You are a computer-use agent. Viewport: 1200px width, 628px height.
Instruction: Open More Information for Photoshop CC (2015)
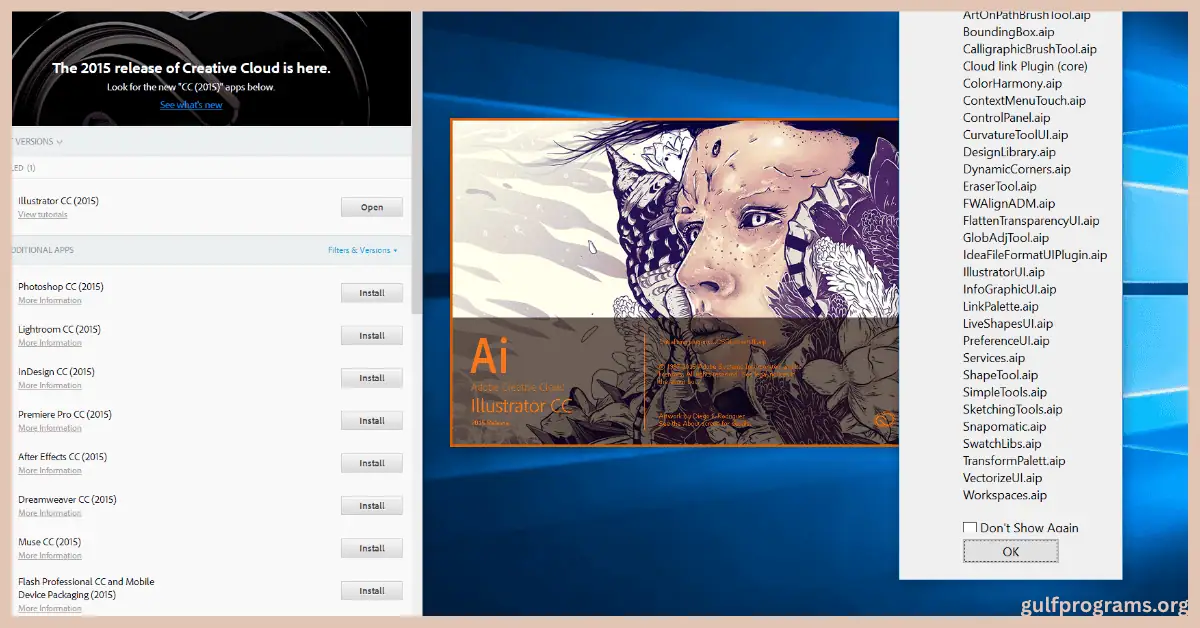click(49, 300)
